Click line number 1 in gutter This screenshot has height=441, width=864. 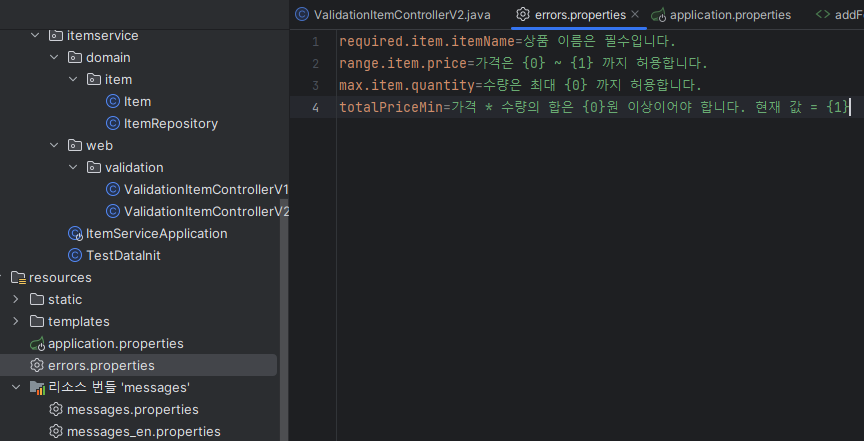point(315,42)
